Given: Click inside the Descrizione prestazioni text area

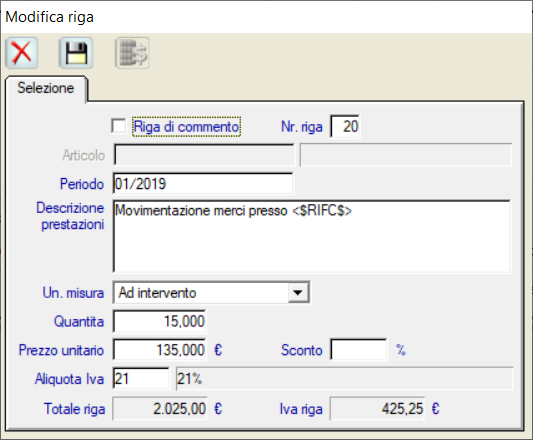Looking at the screenshot, I should 312,237.
